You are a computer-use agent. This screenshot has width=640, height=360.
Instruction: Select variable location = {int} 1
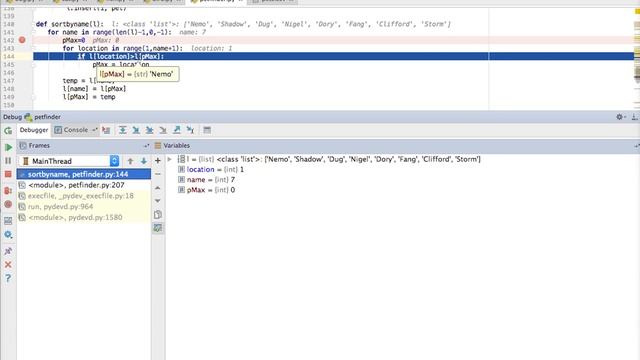click(211, 169)
